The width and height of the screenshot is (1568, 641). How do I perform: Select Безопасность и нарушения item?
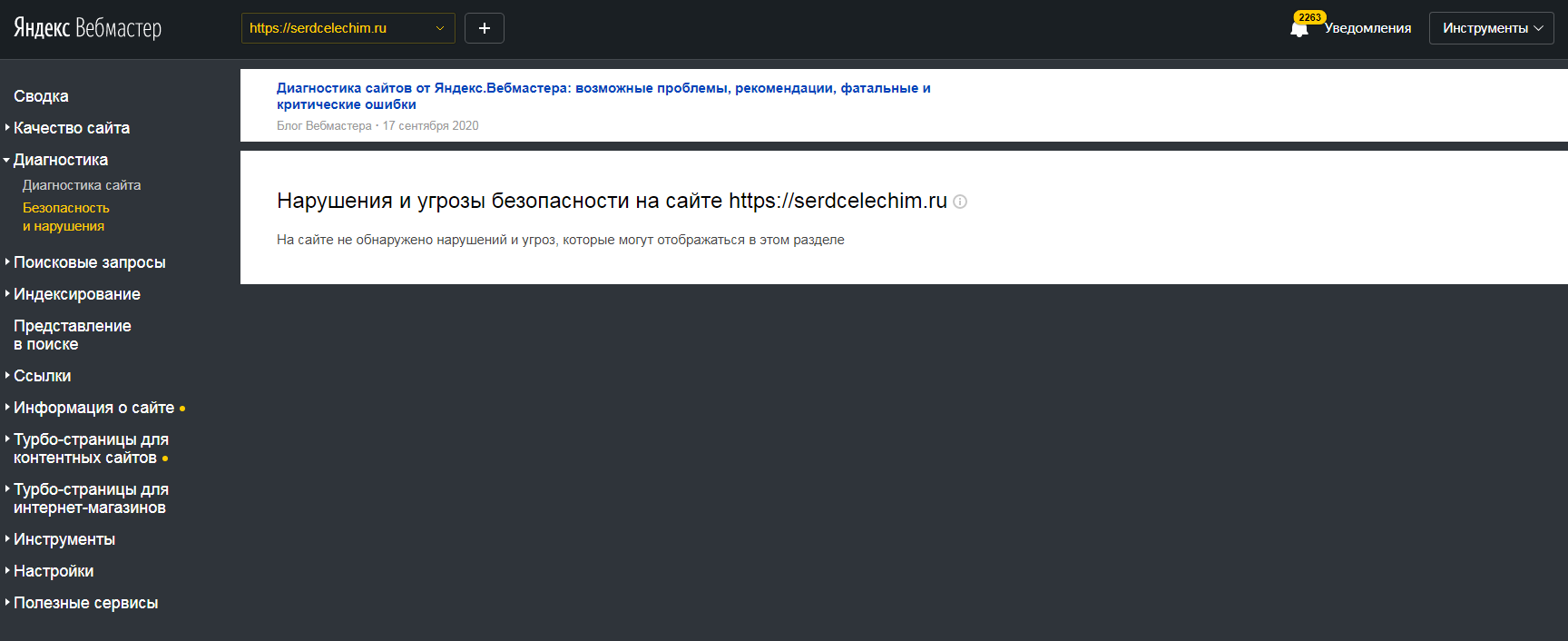65,217
